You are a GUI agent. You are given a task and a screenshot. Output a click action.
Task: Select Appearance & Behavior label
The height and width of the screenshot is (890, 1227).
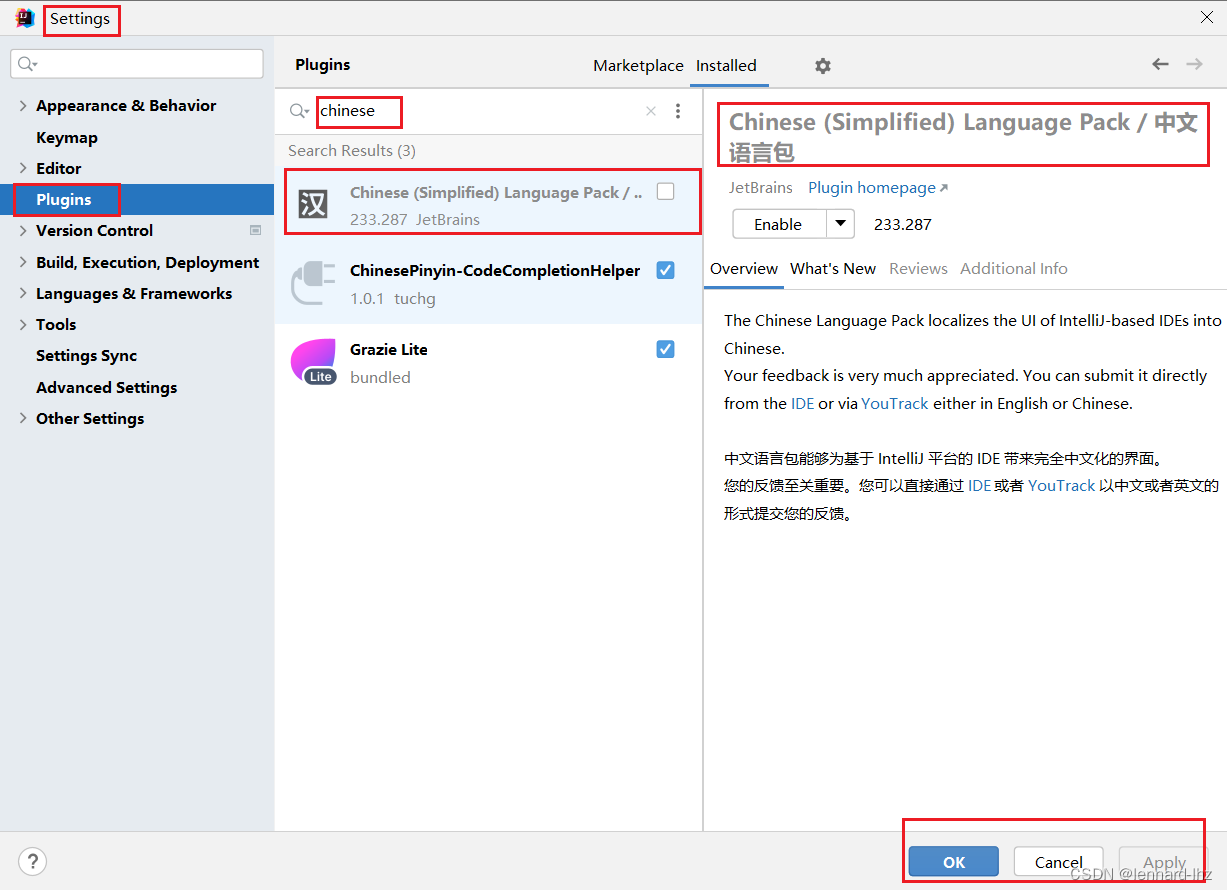(x=126, y=105)
